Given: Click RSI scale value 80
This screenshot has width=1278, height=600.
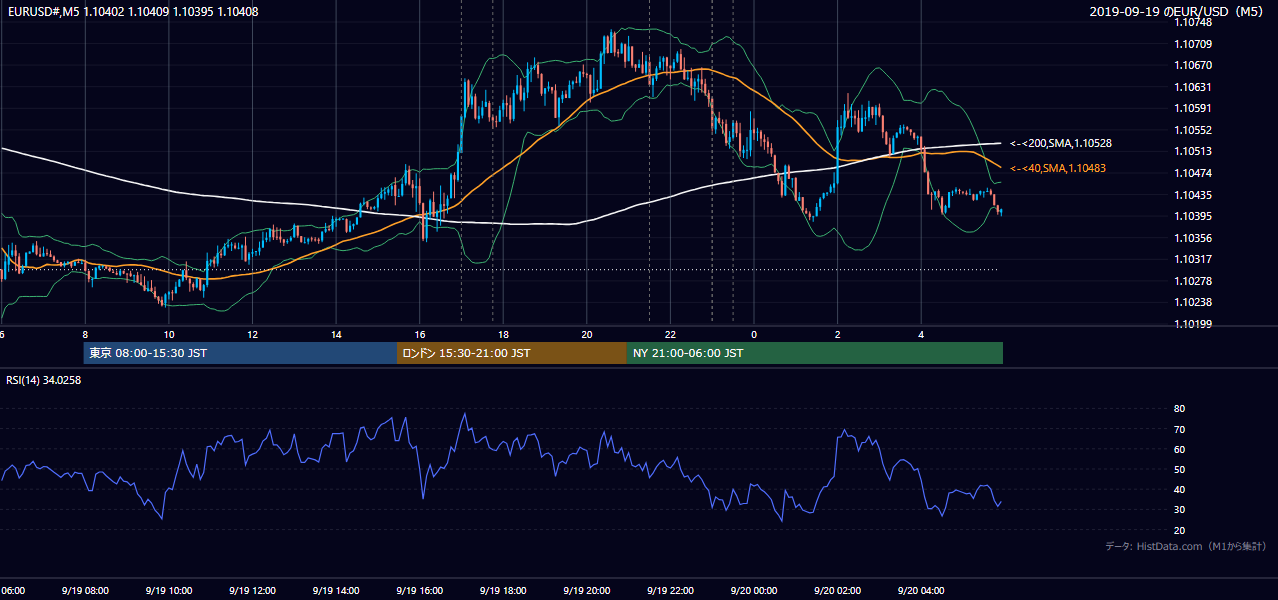Looking at the screenshot, I should [1179, 409].
